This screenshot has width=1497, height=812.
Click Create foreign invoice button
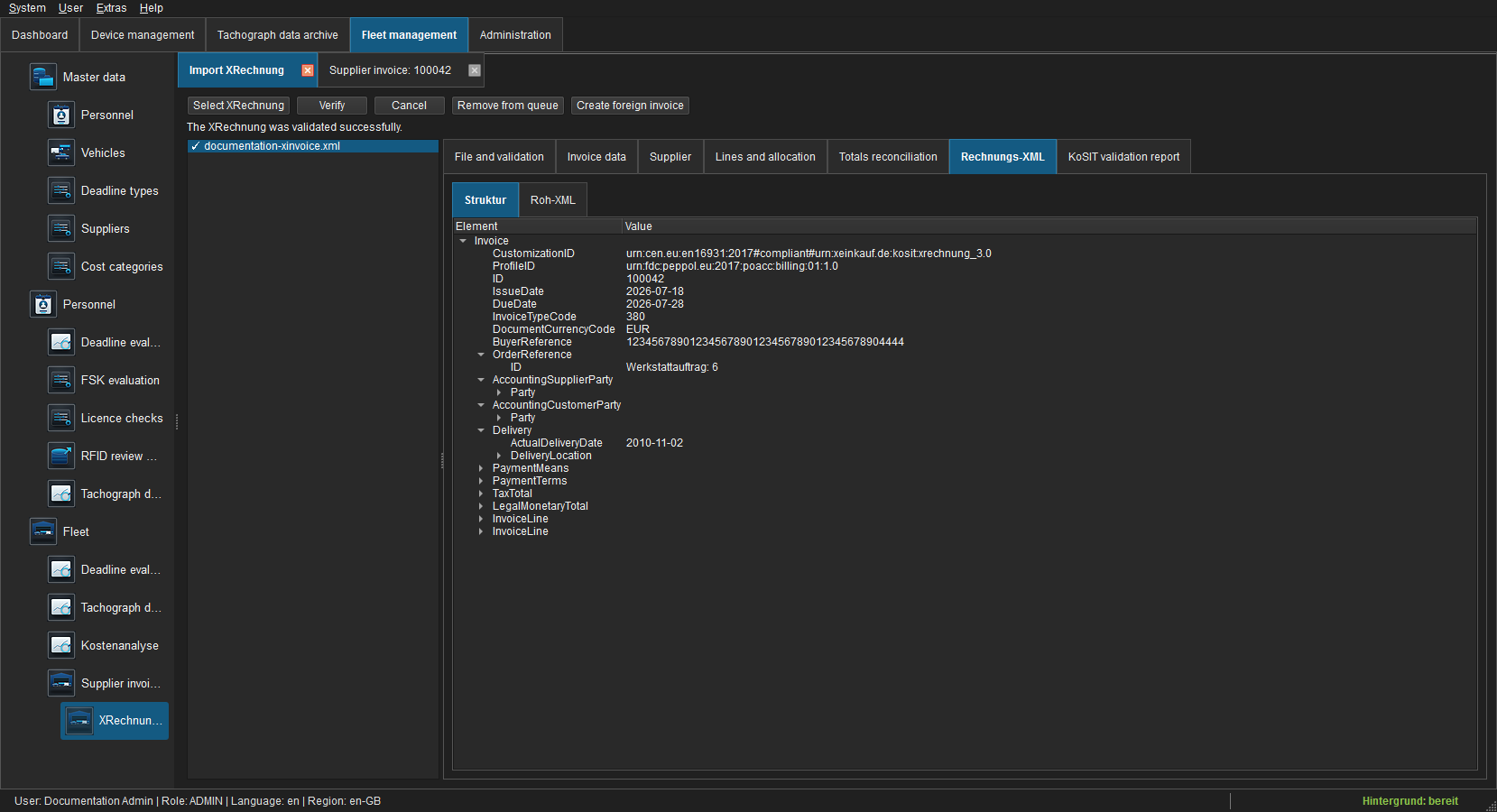pos(630,106)
